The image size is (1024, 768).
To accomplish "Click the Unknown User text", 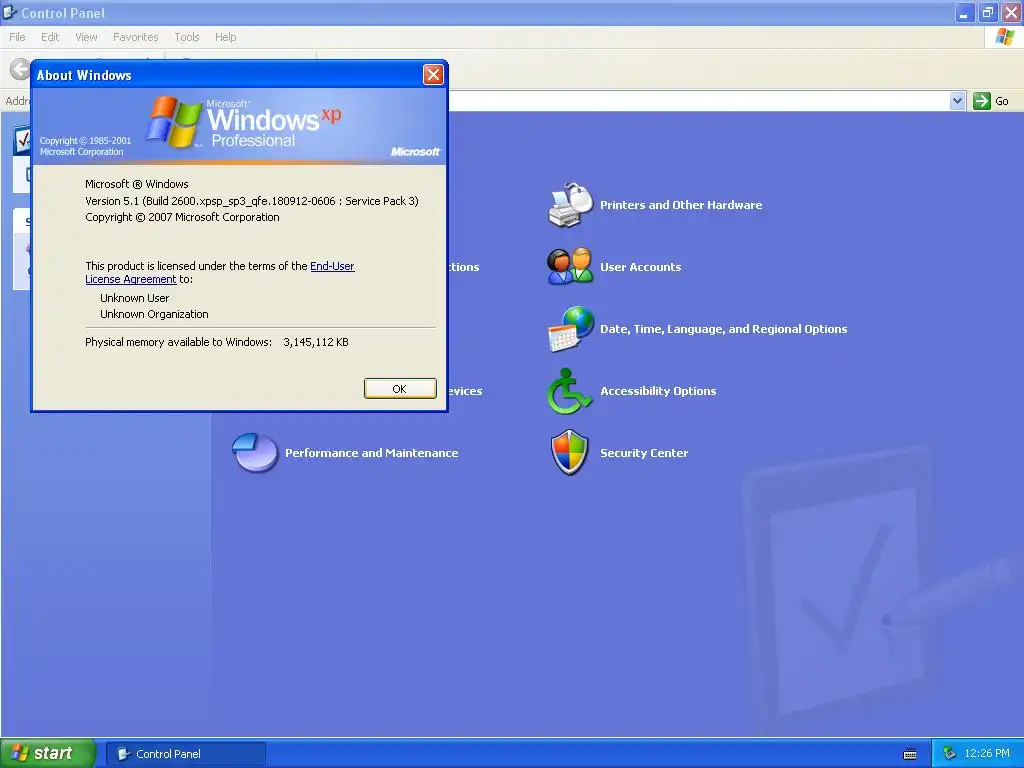I will click(135, 298).
